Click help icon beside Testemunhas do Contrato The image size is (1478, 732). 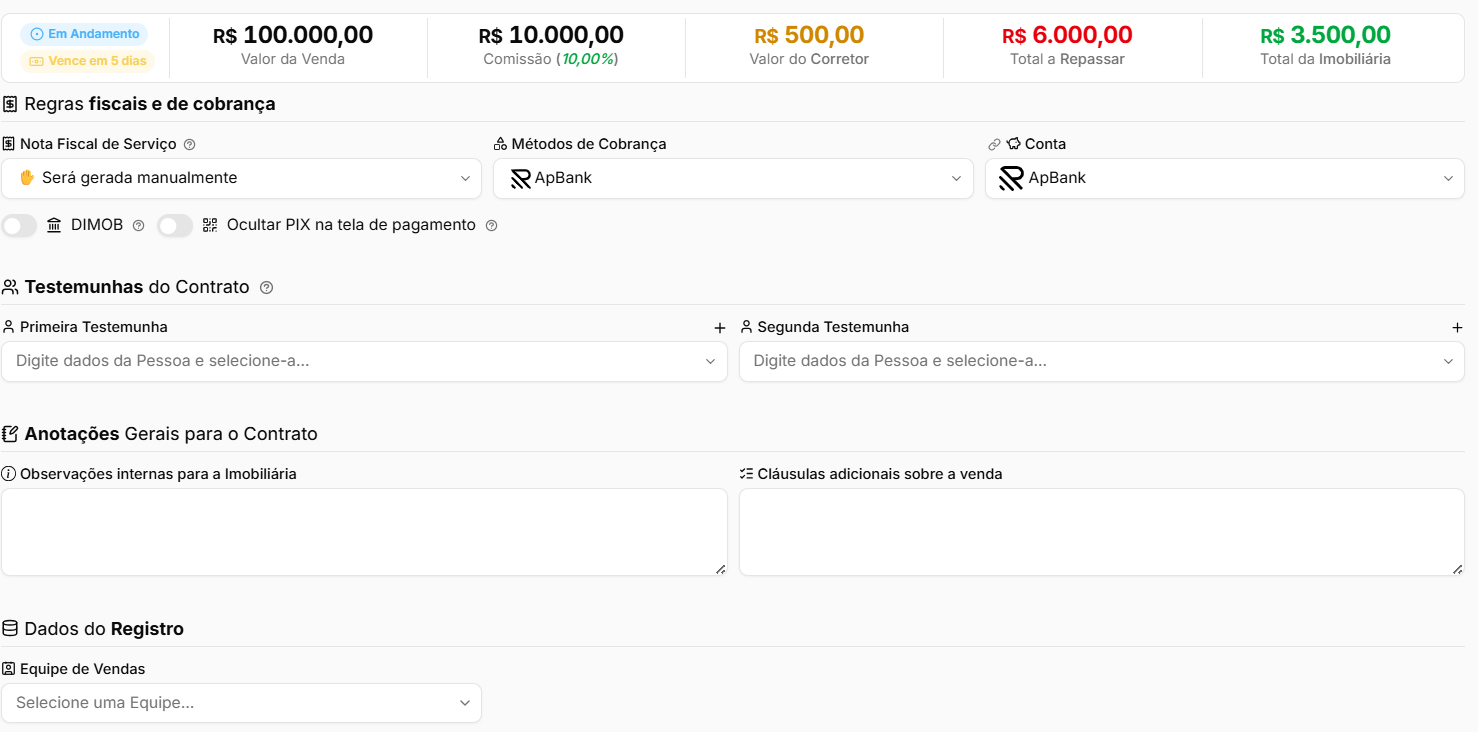pyautogui.click(x=266, y=288)
